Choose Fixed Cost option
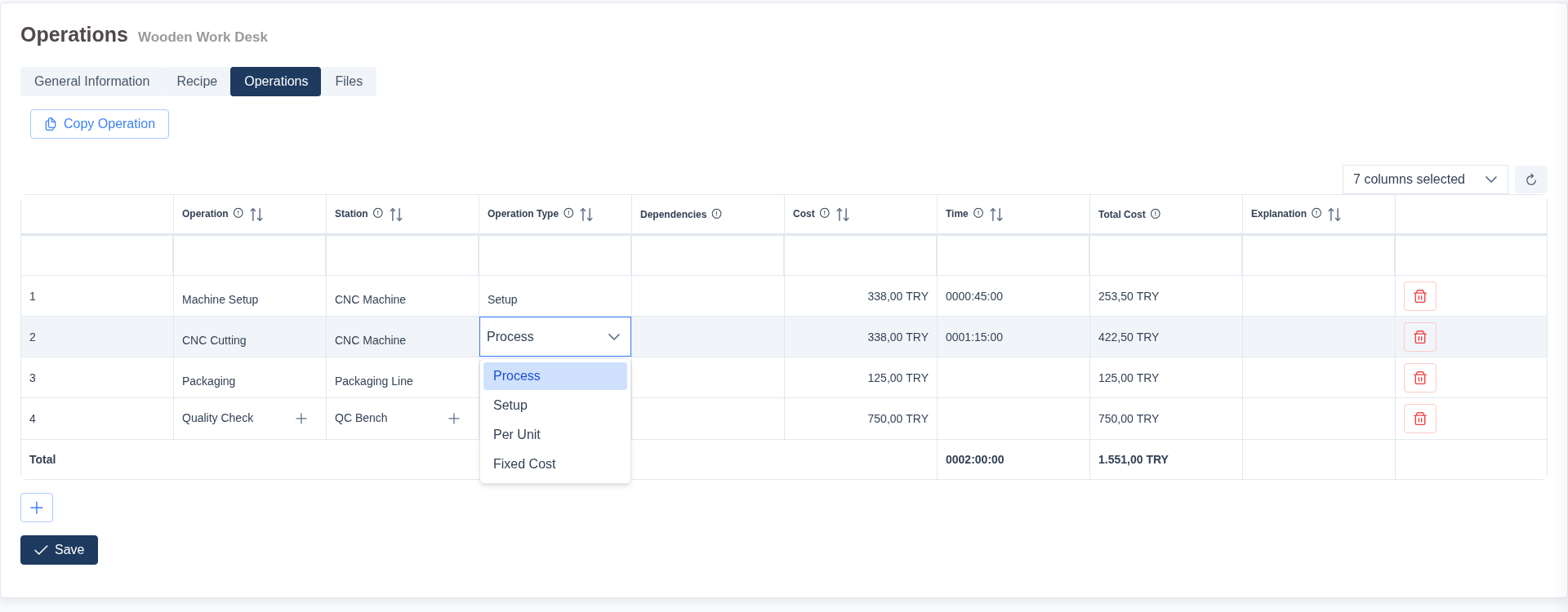Viewport: 1568px width, 612px height. (555, 464)
